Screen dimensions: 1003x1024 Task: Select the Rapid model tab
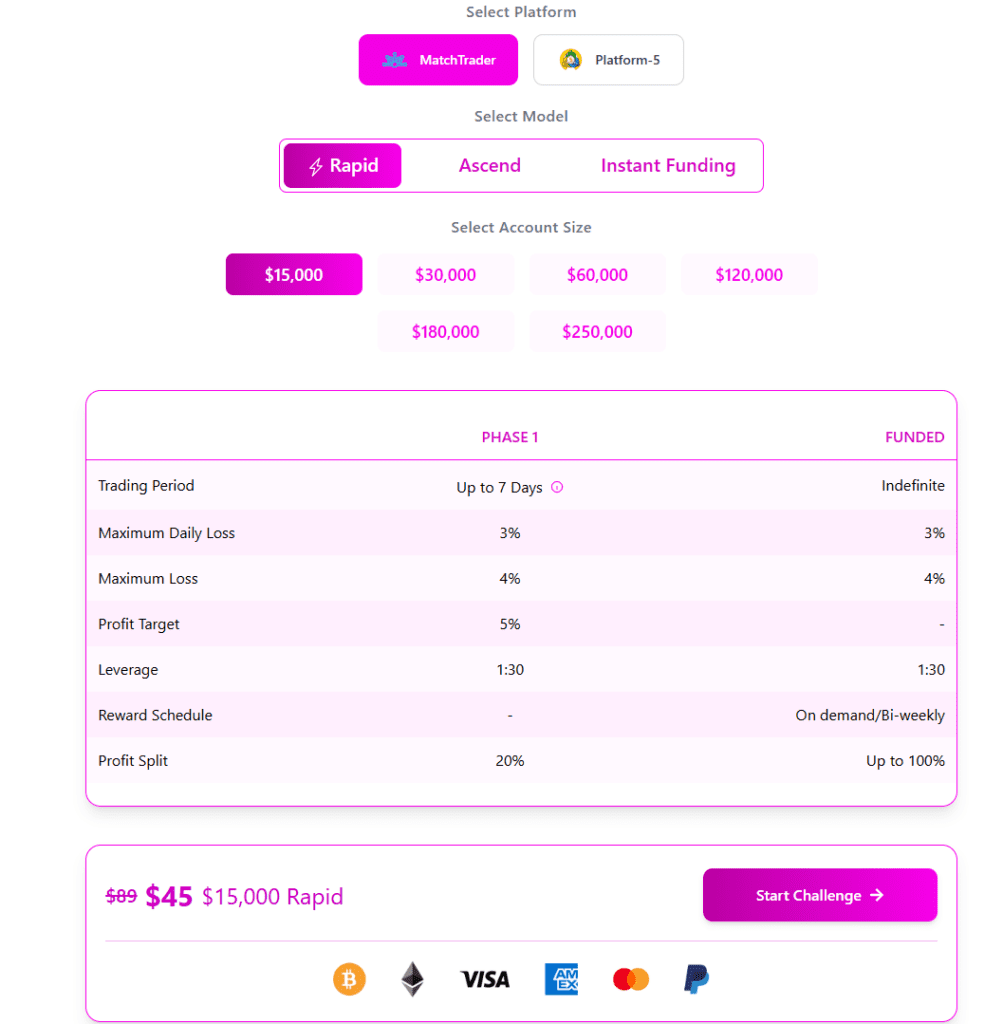point(343,166)
